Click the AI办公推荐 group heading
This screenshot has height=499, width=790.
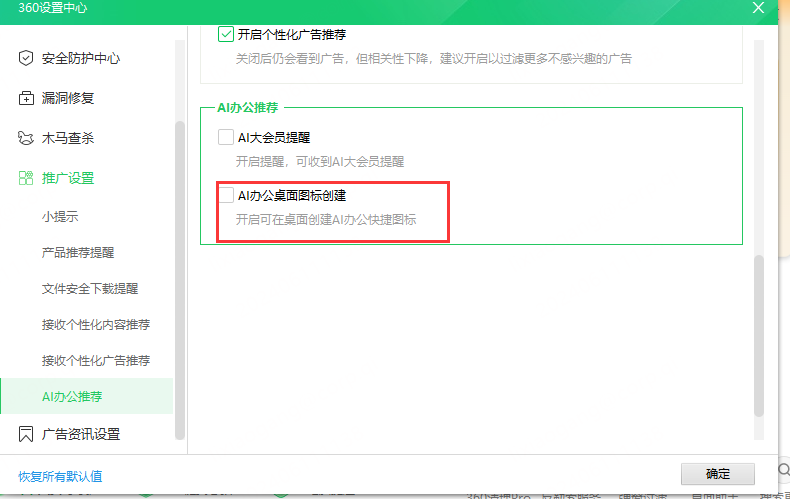[247, 107]
